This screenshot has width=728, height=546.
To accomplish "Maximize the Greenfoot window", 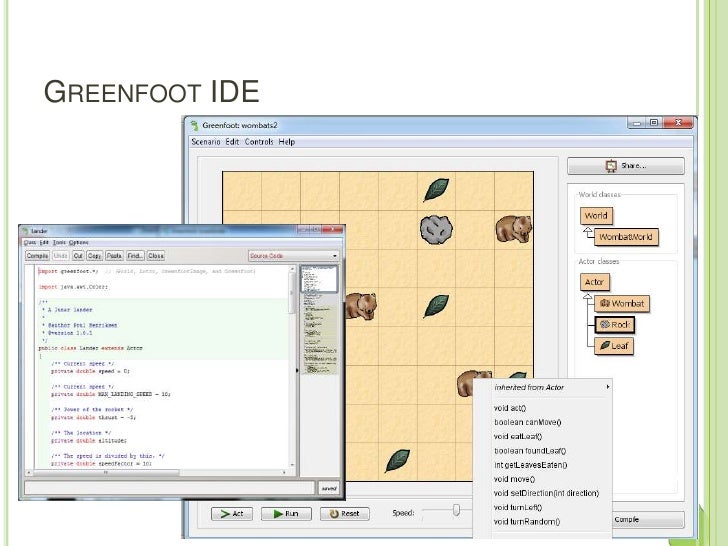I will (654, 123).
